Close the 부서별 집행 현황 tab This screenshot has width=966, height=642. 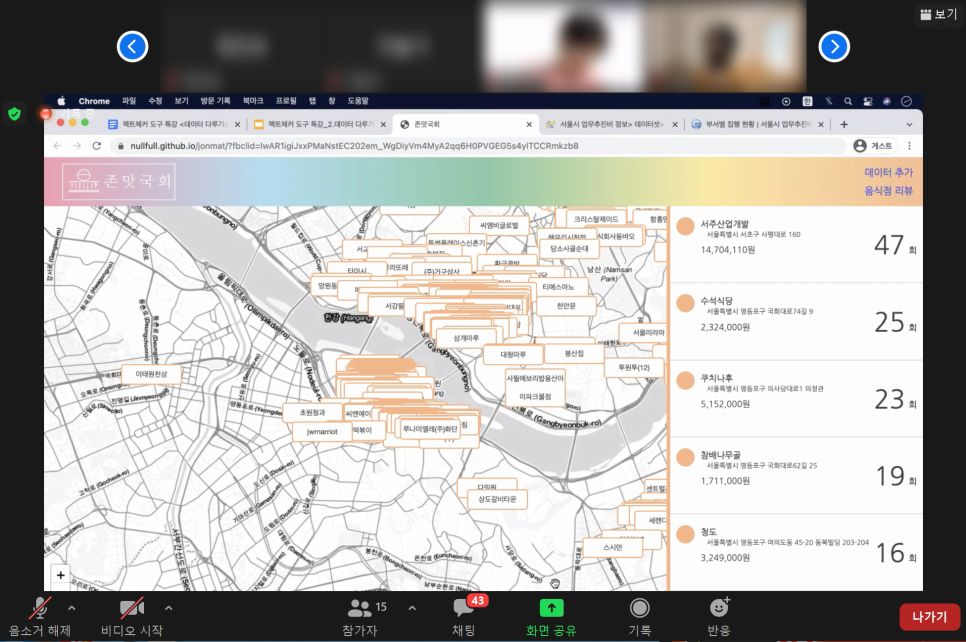click(x=821, y=124)
